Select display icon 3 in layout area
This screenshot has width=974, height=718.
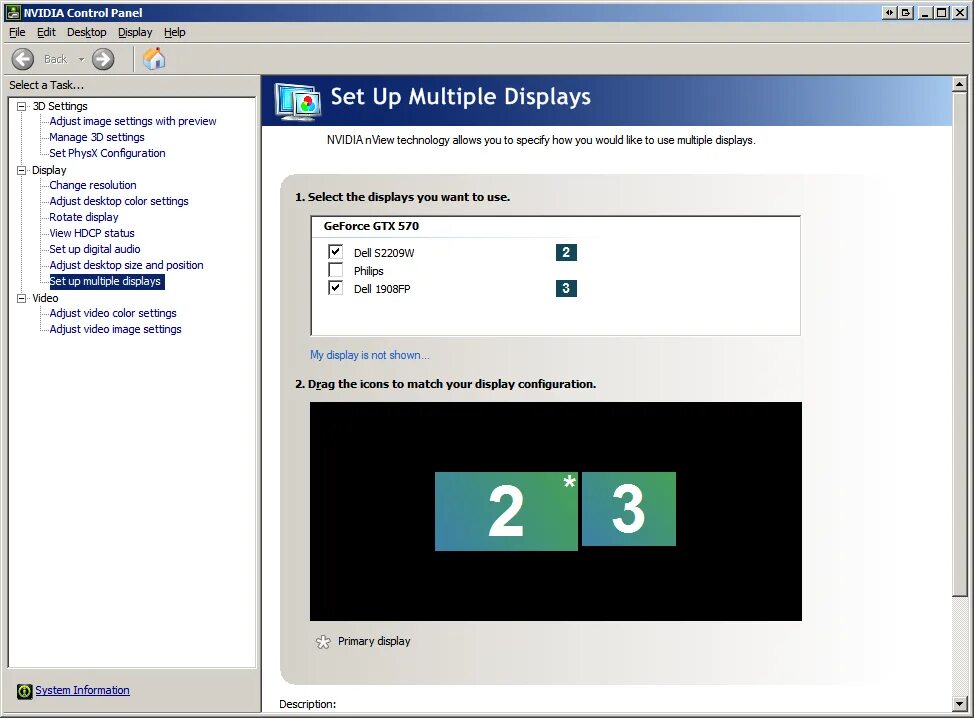pos(629,509)
